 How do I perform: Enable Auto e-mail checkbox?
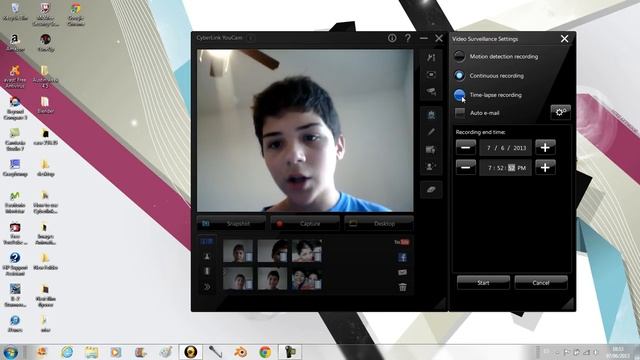[x=460, y=113]
